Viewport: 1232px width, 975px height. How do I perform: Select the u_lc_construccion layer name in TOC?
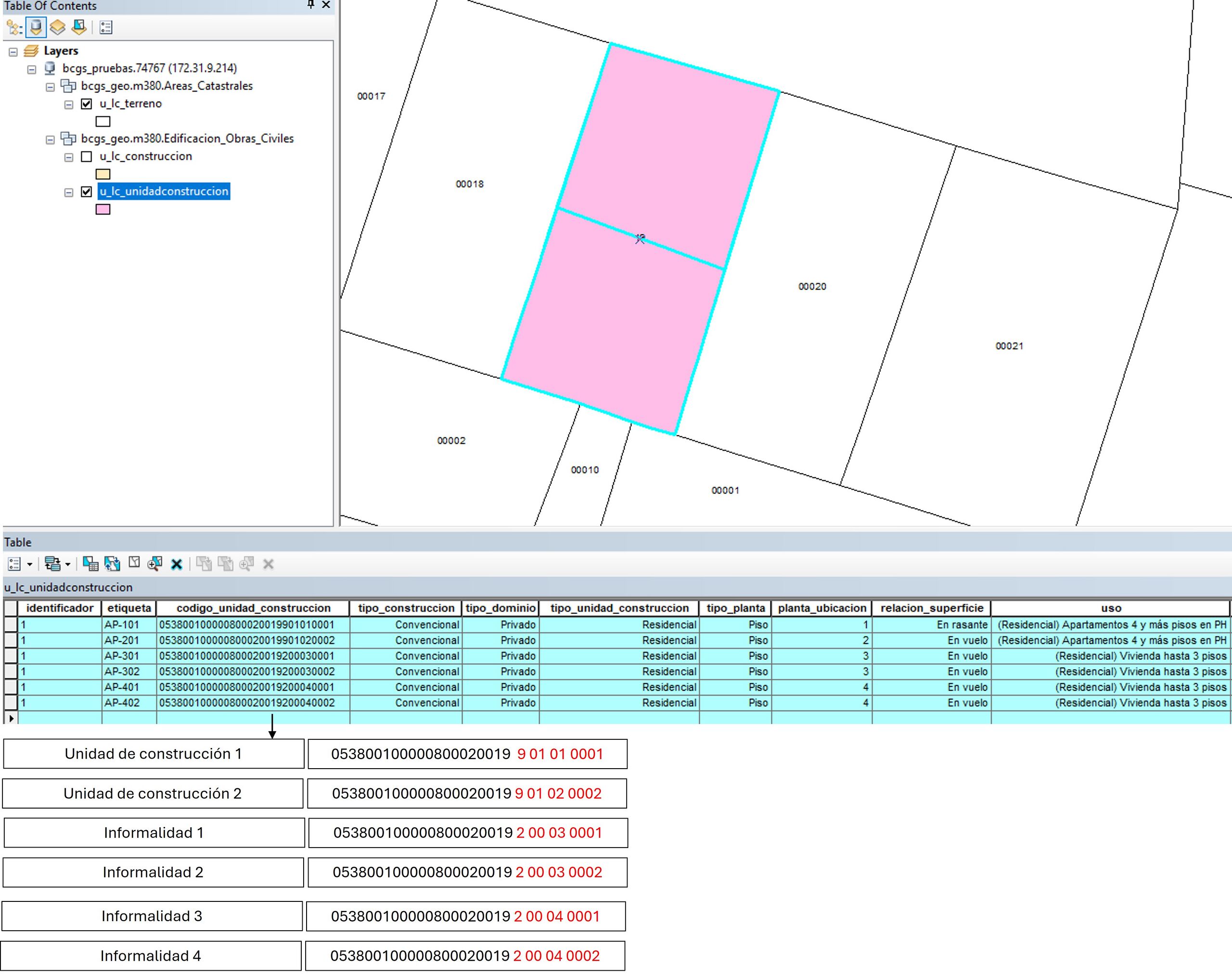click(x=146, y=156)
